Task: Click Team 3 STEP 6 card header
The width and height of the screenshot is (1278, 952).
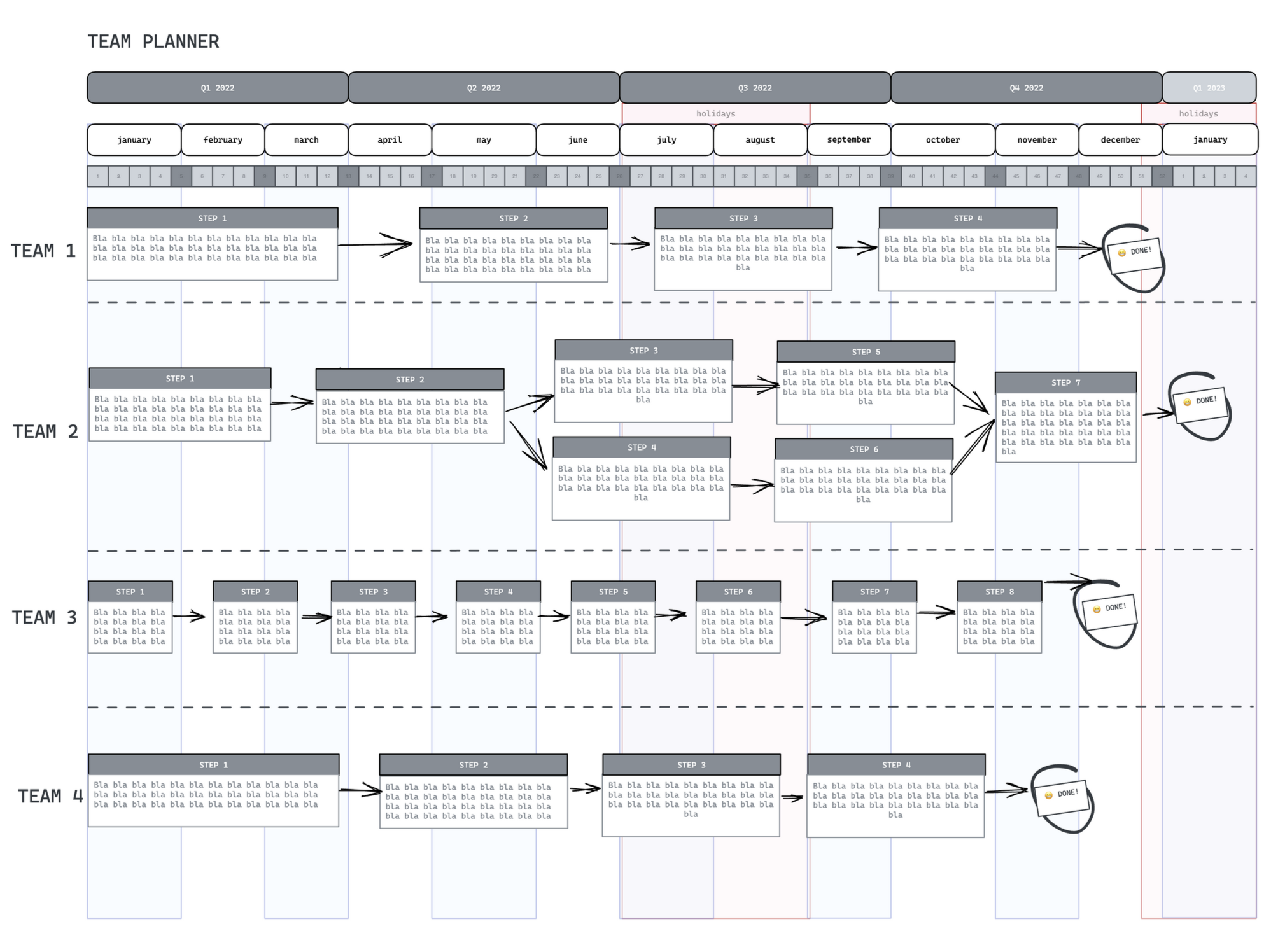Action: coord(738,591)
